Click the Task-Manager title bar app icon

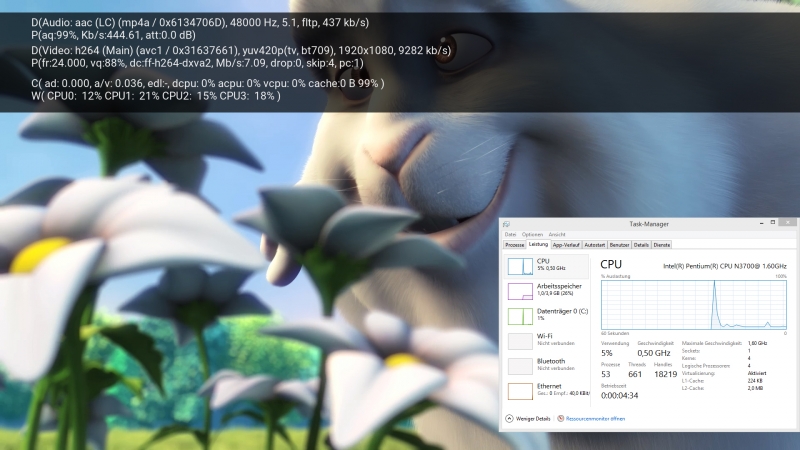pos(506,224)
